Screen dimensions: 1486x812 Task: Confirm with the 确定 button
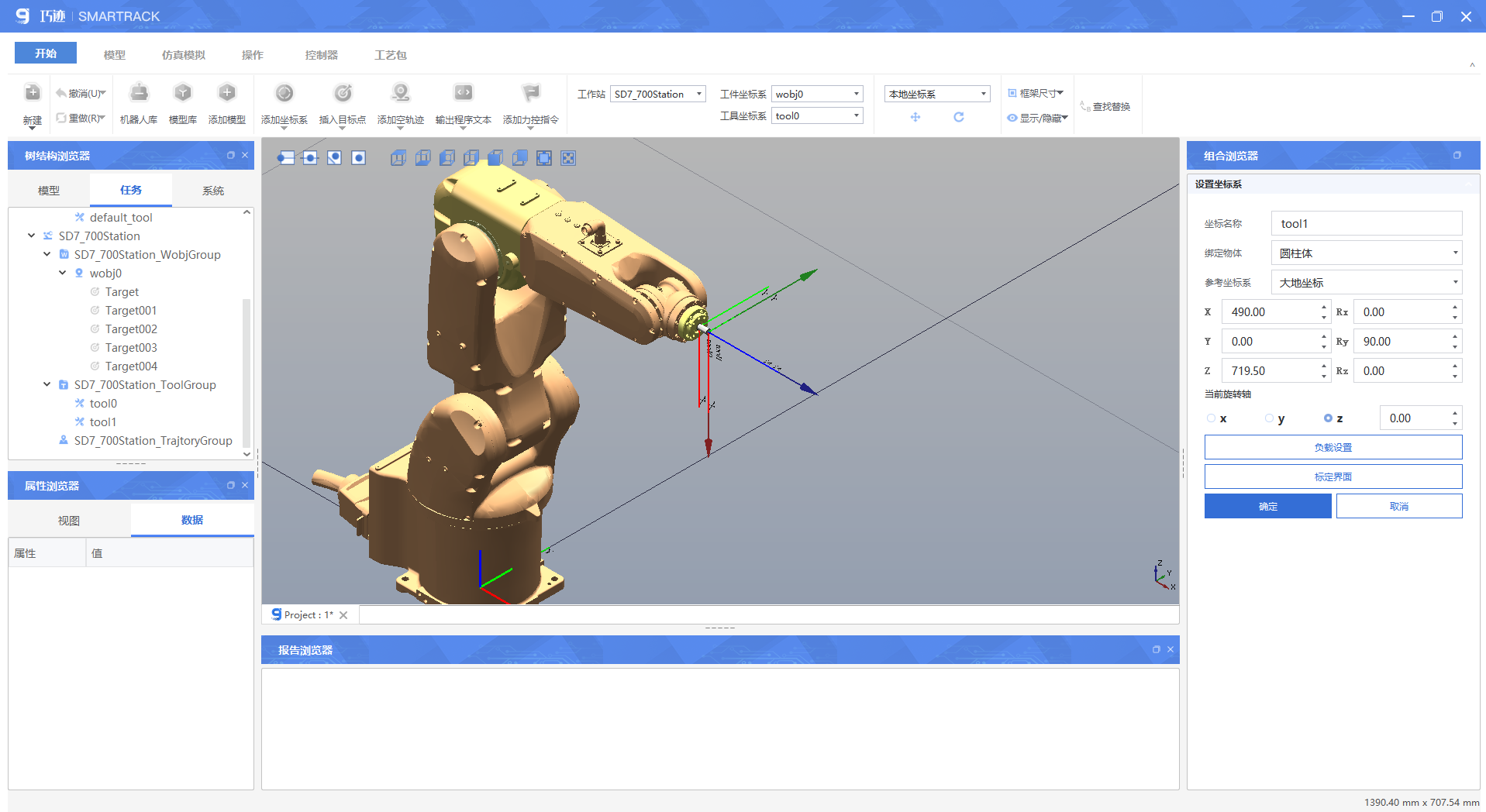coord(1268,506)
